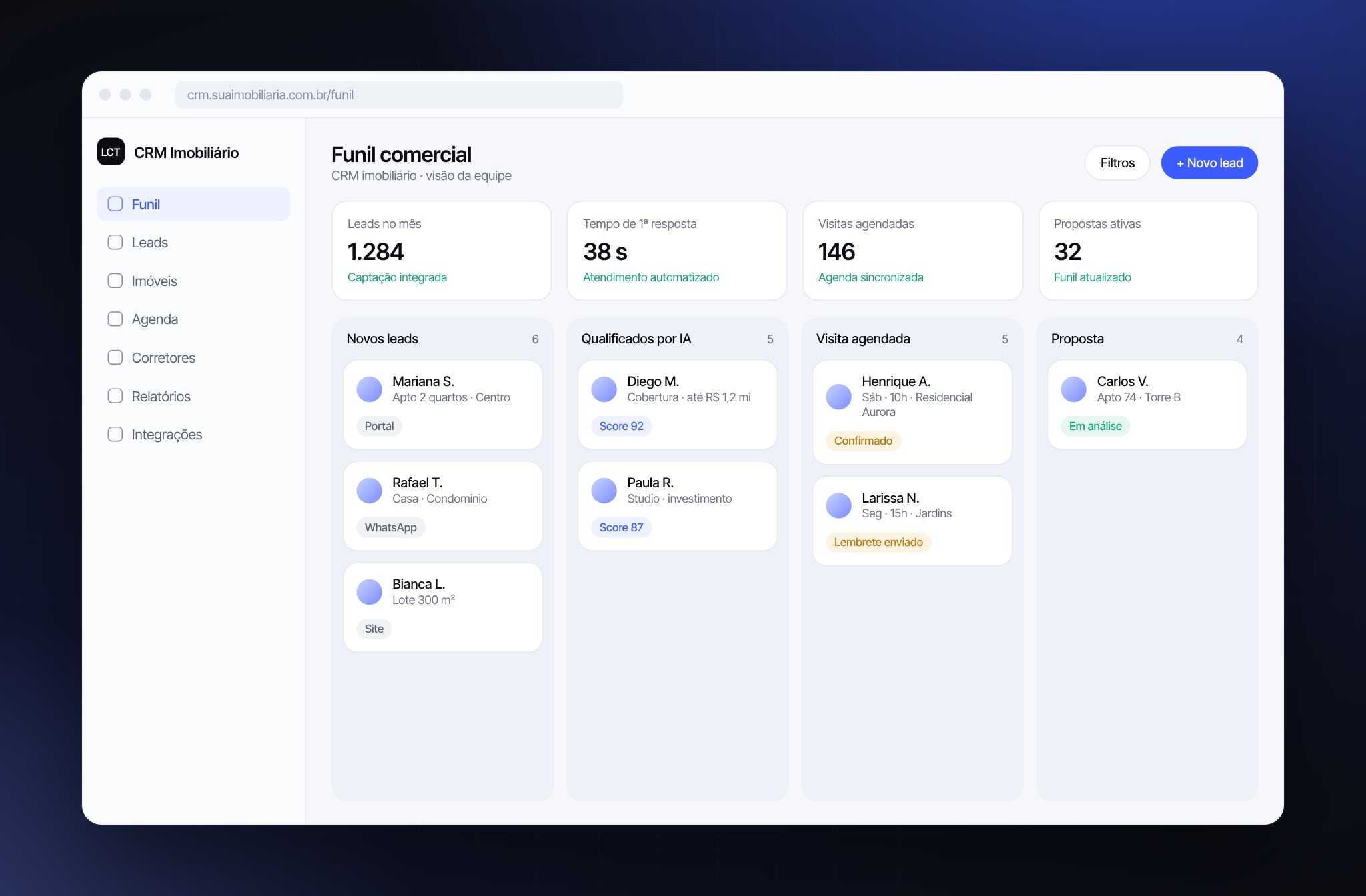This screenshot has height=896, width=1366.
Task: Click Rafael T. avatar icon
Action: tap(370, 491)
